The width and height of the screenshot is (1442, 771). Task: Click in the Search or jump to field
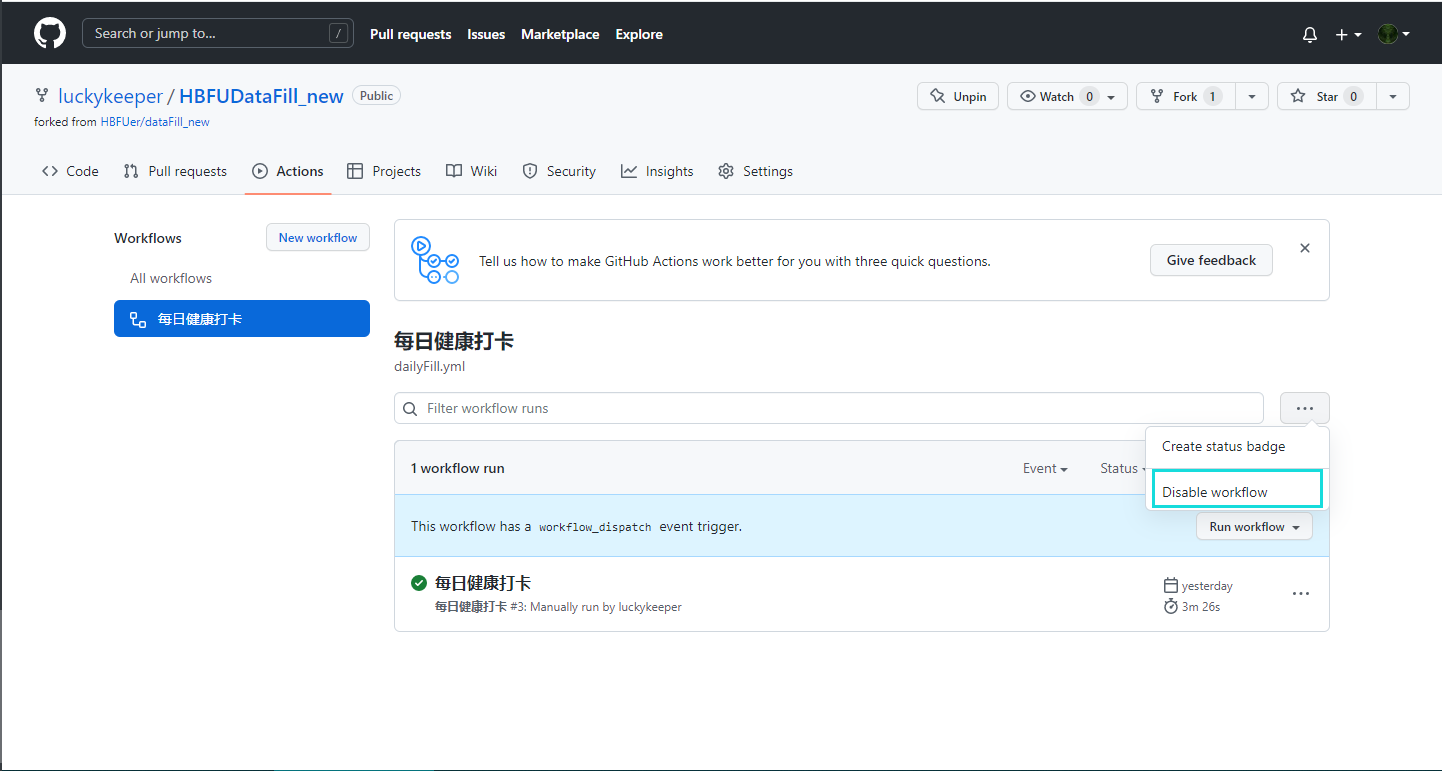coord(218,33)
